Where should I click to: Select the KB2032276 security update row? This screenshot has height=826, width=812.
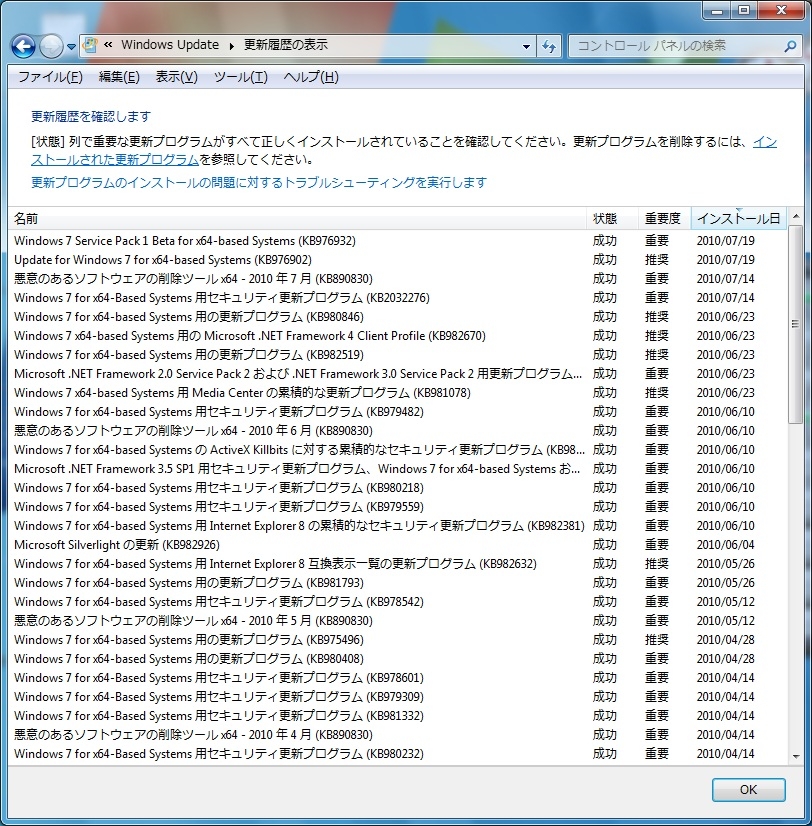coord(398,298)
